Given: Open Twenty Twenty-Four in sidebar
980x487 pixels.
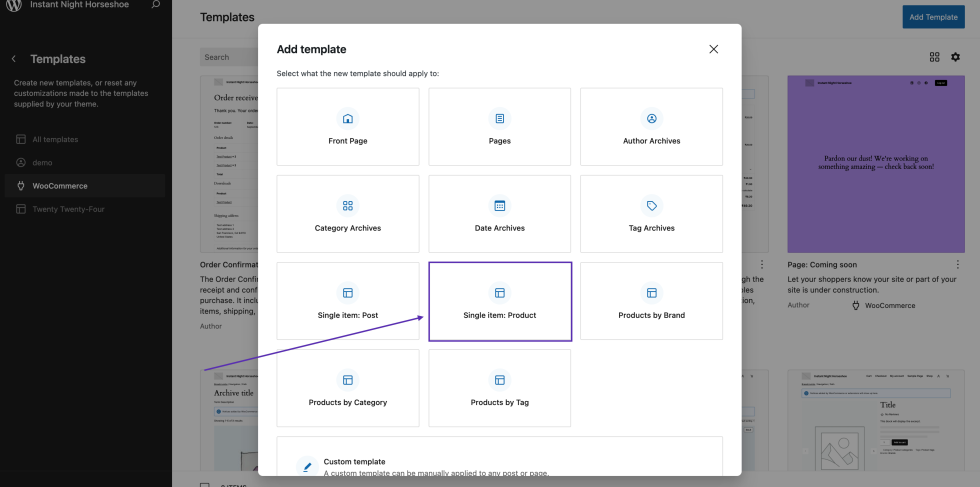Looking at the screenshot, I should pyautogui.click(x=68, y=209).
